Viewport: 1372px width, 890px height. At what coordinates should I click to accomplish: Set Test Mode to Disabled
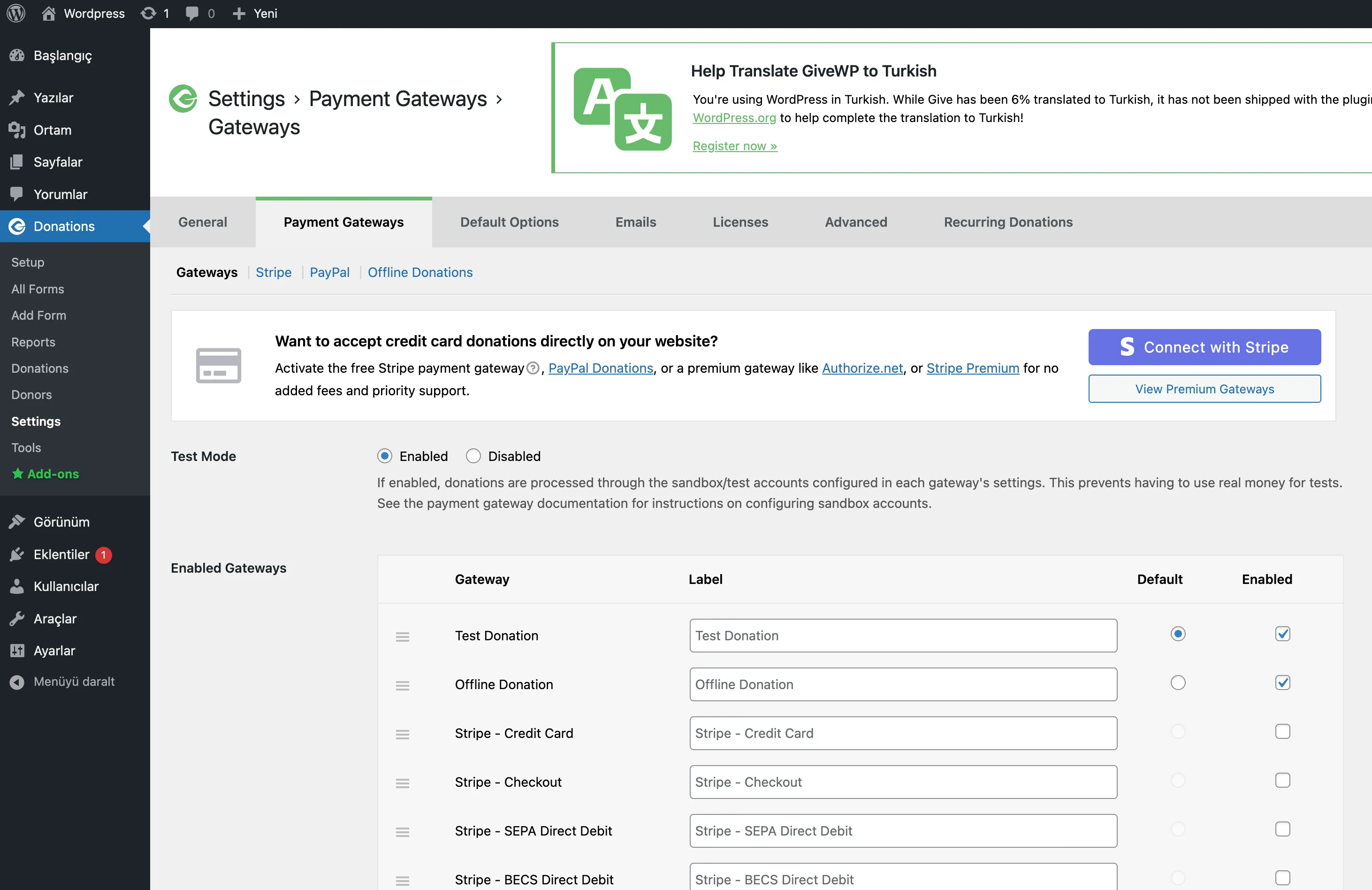tap(473, 456)
